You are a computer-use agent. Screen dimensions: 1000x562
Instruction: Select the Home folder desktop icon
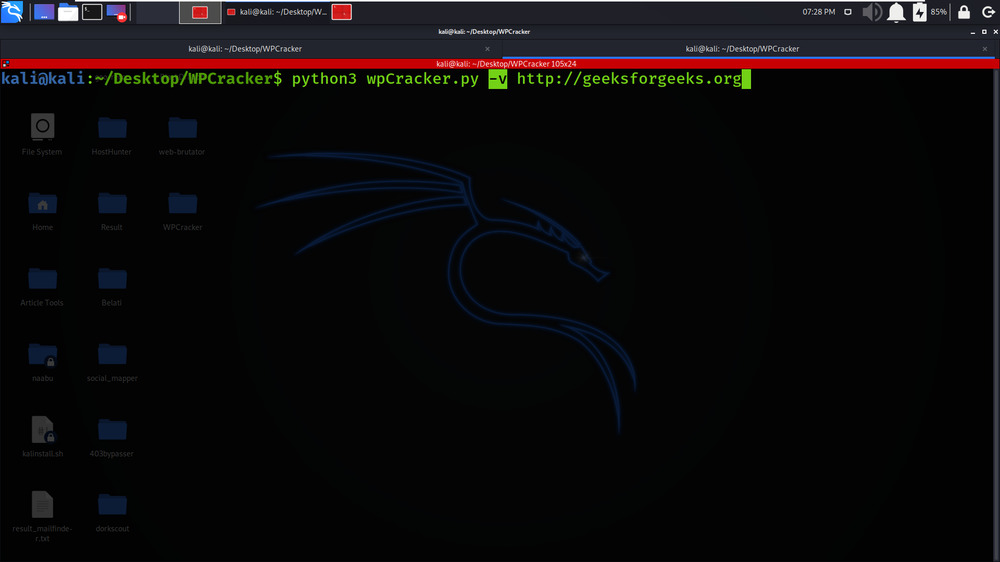pos(42,211)
